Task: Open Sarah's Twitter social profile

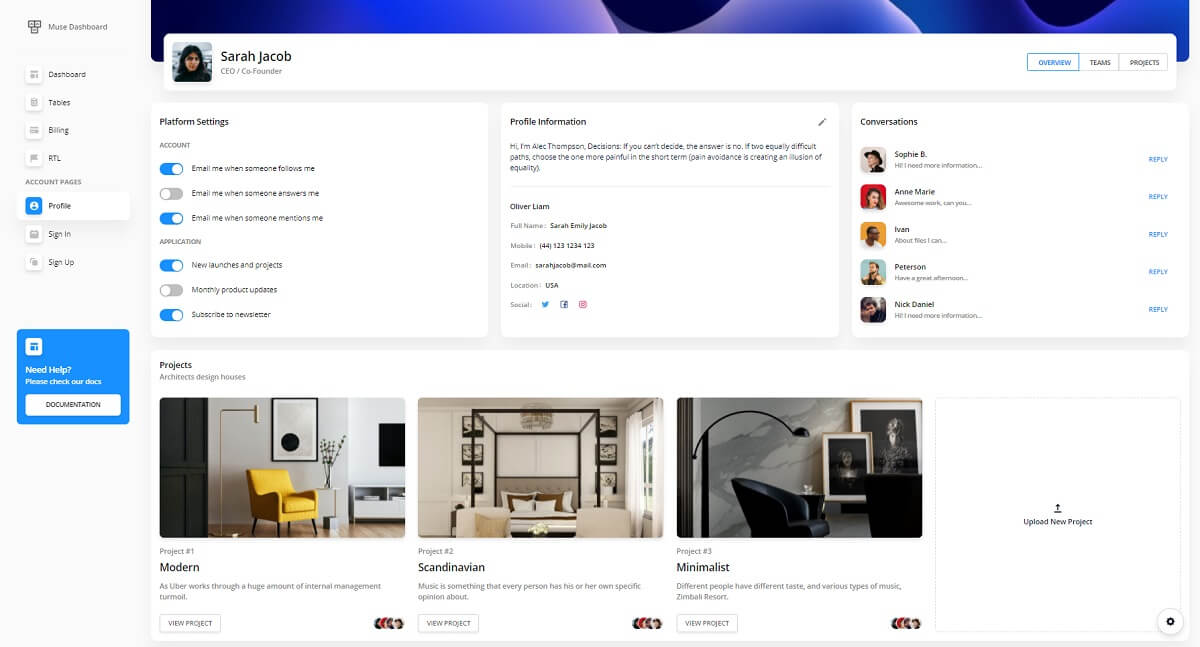Action: (545, 303)
